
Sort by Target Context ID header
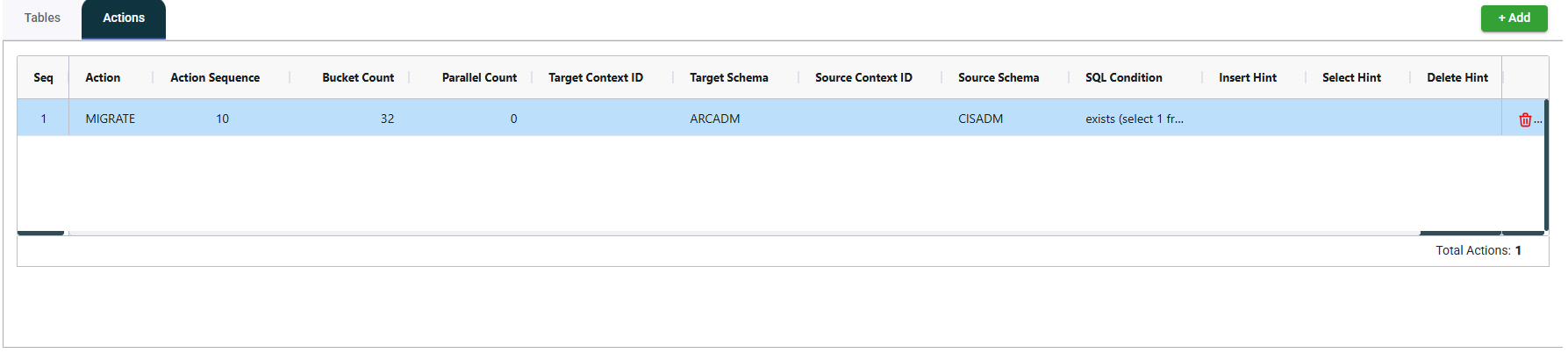pyautogui.click(x=596, y=77)
